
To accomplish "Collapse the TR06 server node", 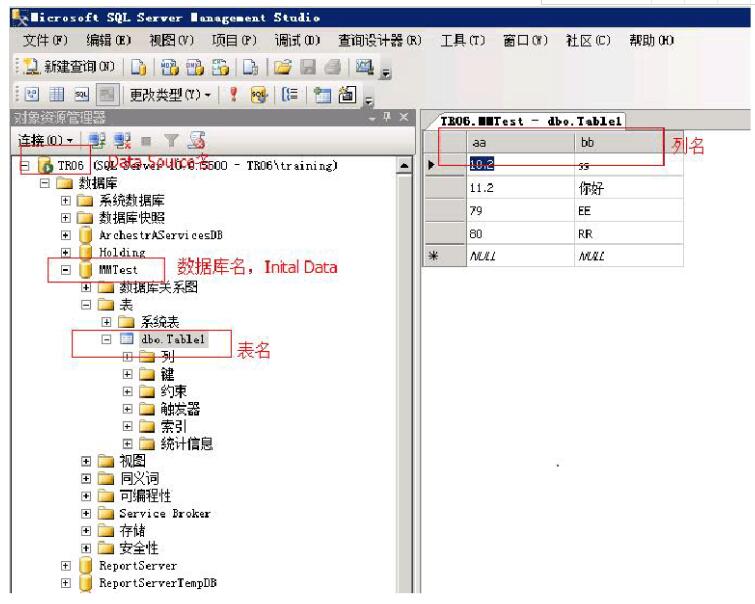I will [x=25, y=166].
